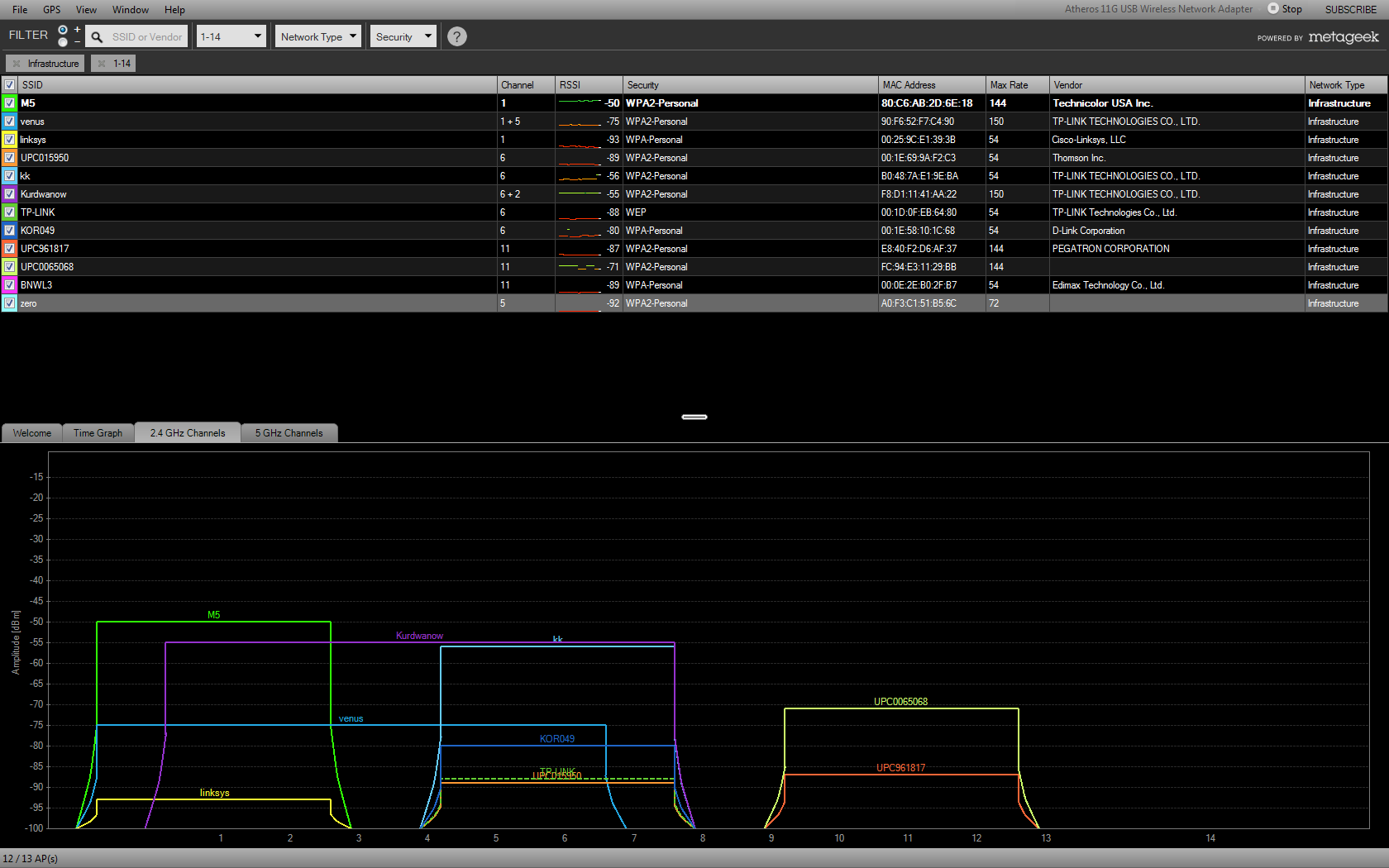
Task: Click the 12 / 13 AP(s) status text
Action: 31,859
